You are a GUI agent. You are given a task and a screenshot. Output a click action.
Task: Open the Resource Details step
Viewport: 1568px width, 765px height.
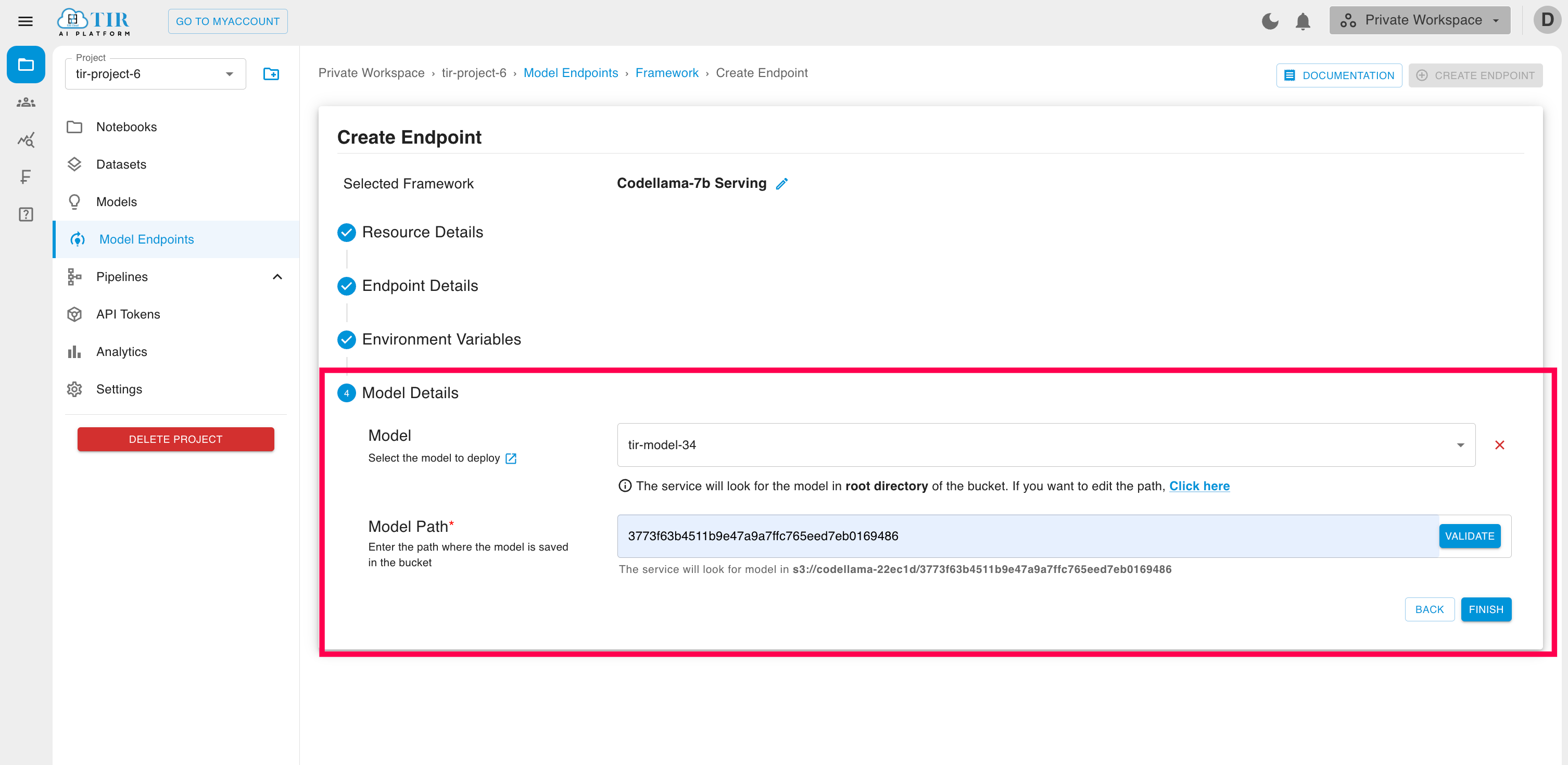[x=410, y=233]
